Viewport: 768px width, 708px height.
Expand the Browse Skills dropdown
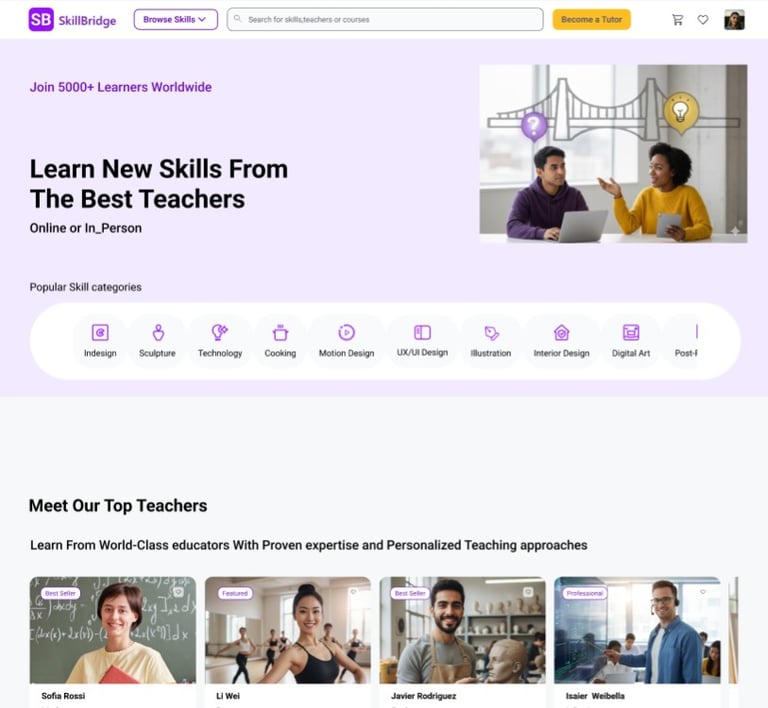[175, 20]
